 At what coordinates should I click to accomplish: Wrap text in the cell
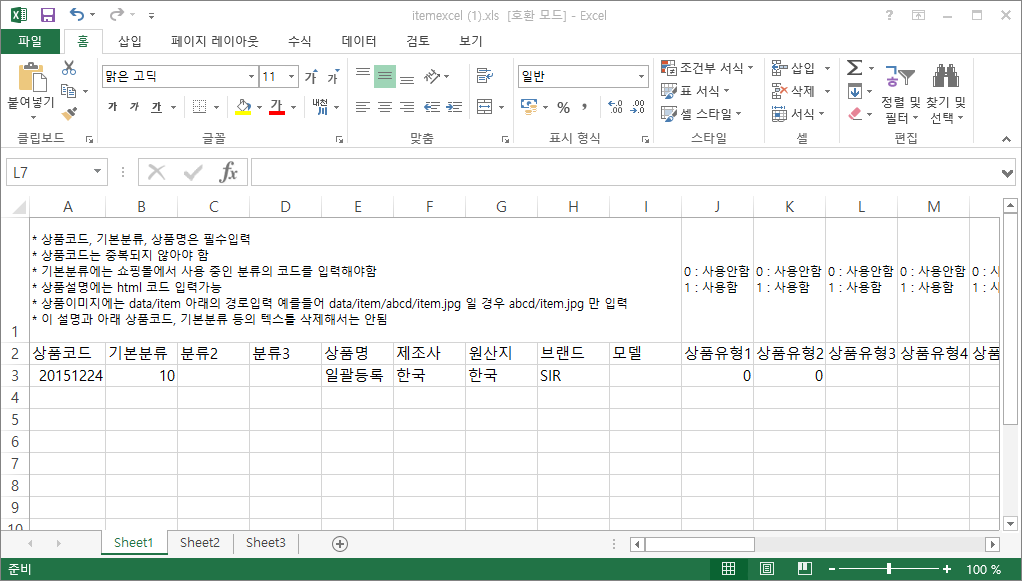coord(484,76)
